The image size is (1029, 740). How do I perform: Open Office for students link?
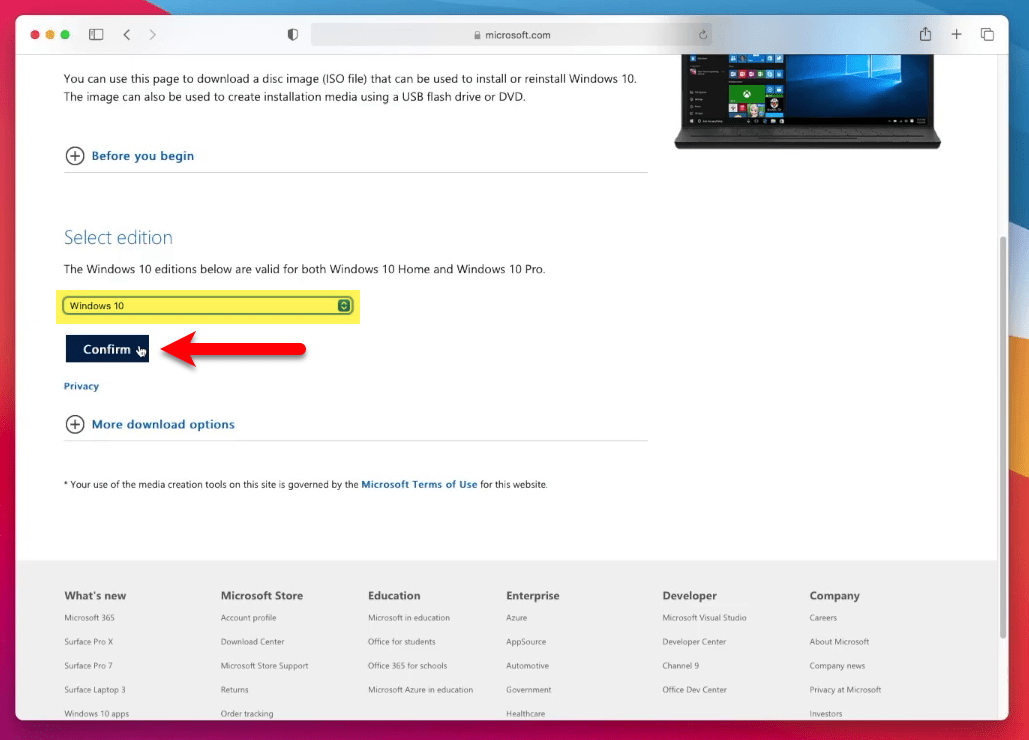tap(402, 642)
